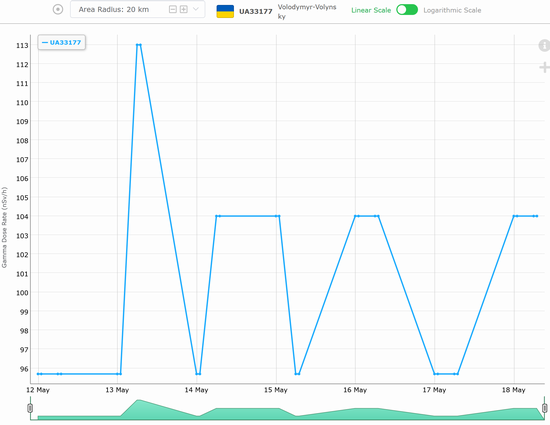Click the locate target icon beside Area Radius
550x425 pixels.
click(x=58, y=9)
